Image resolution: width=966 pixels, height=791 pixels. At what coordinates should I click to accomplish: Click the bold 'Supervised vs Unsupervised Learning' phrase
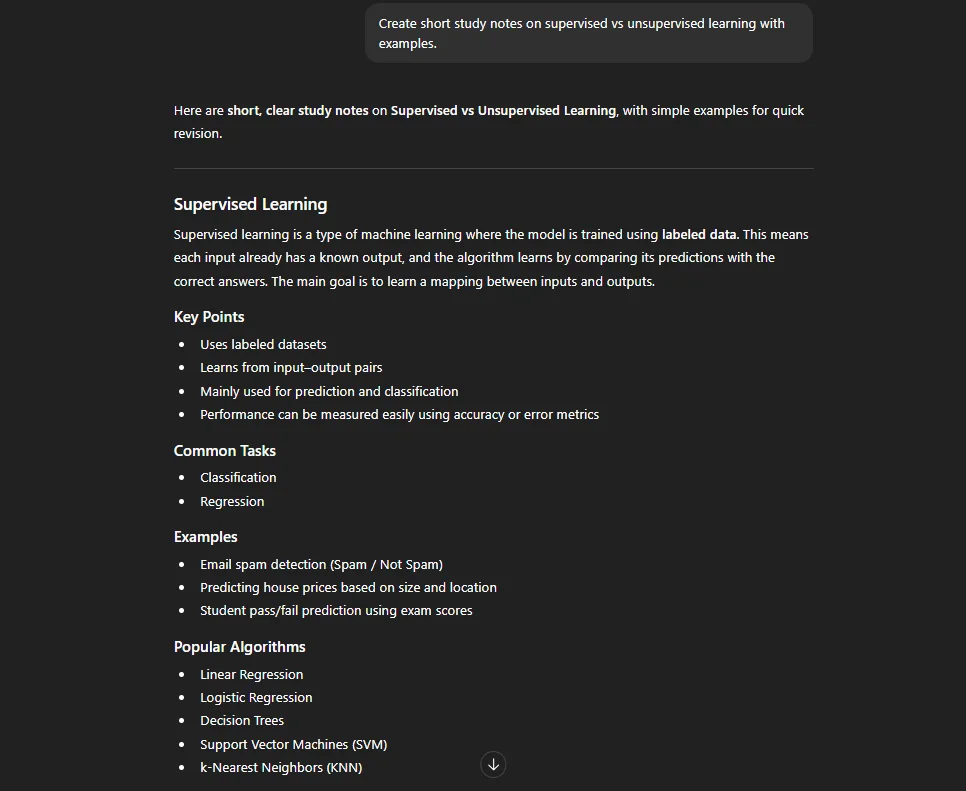(503, 110)
